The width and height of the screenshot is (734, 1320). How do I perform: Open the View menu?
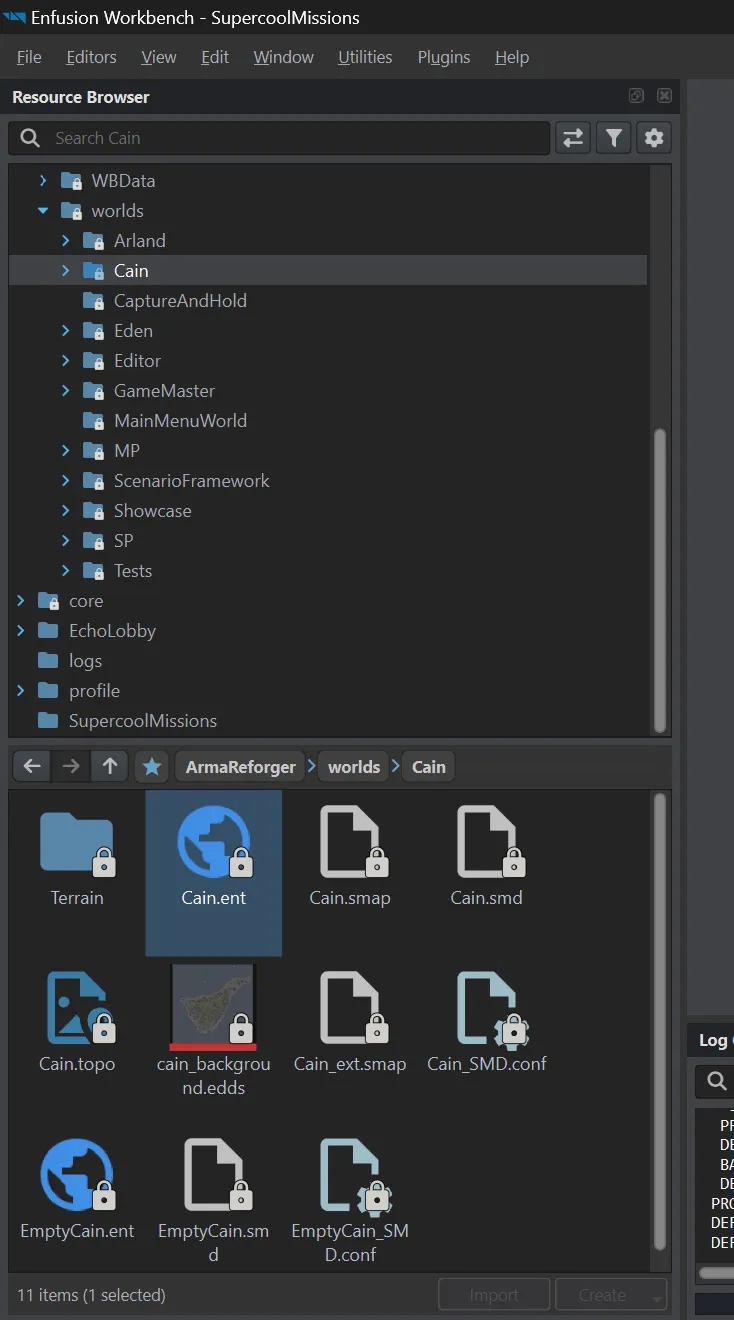pos(158,57)
